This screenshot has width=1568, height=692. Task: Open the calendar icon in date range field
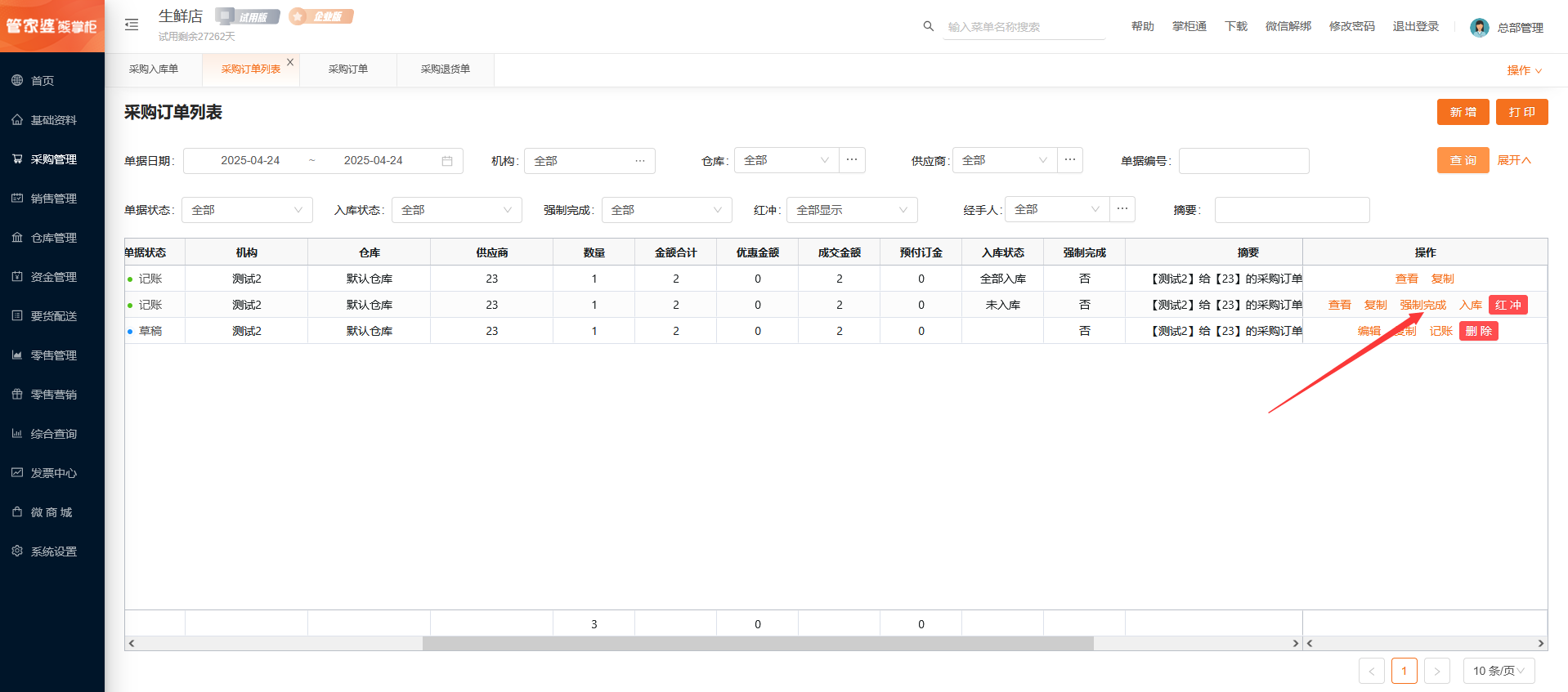point(447,161)
